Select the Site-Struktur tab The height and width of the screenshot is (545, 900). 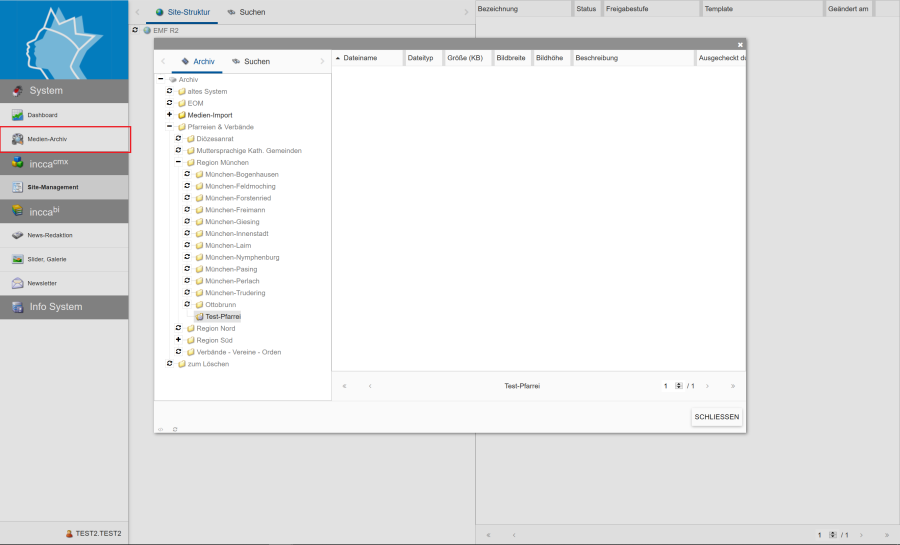(x=182, y=12)
